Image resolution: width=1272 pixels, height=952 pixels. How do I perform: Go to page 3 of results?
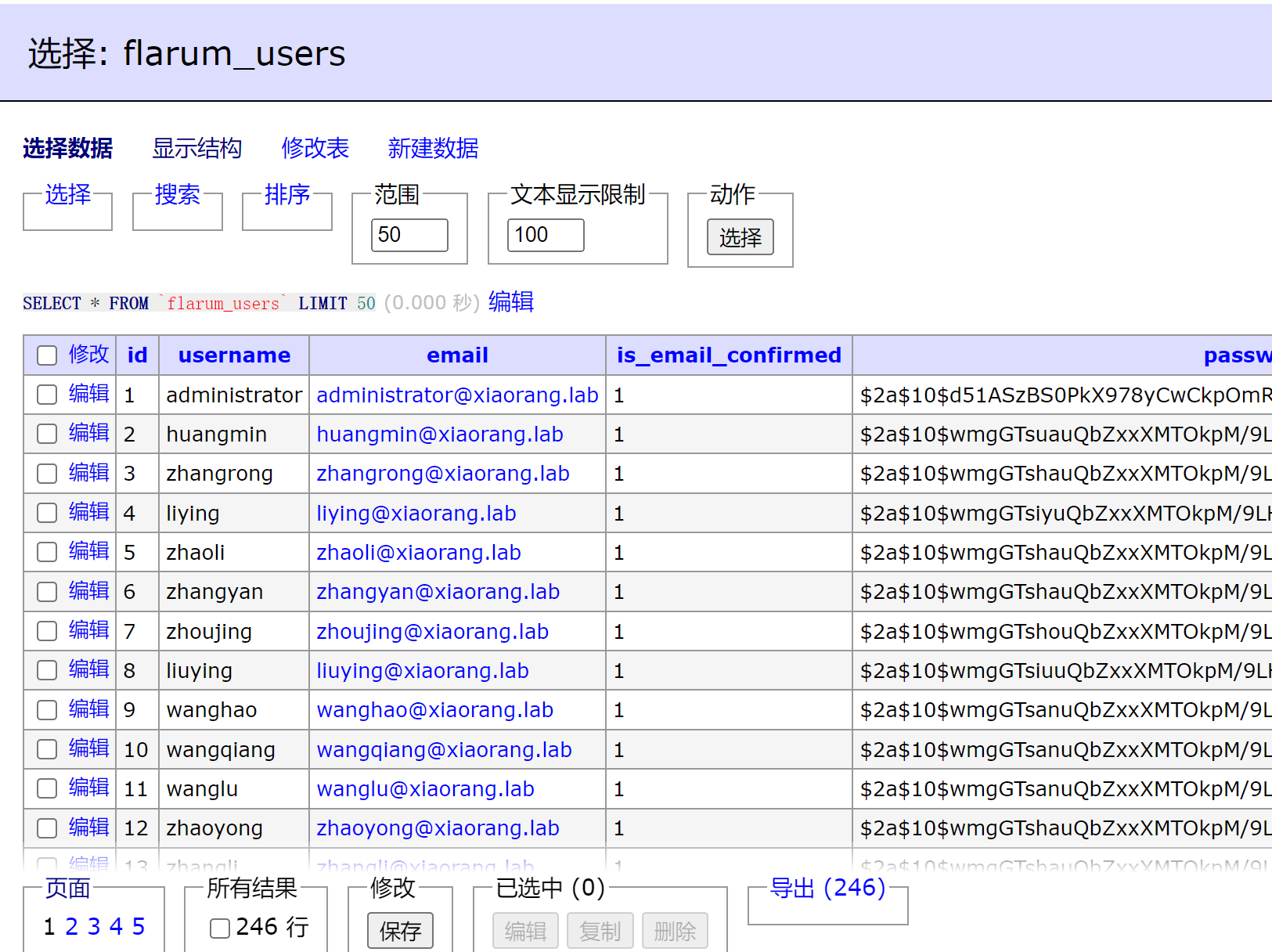coord(94,927)
